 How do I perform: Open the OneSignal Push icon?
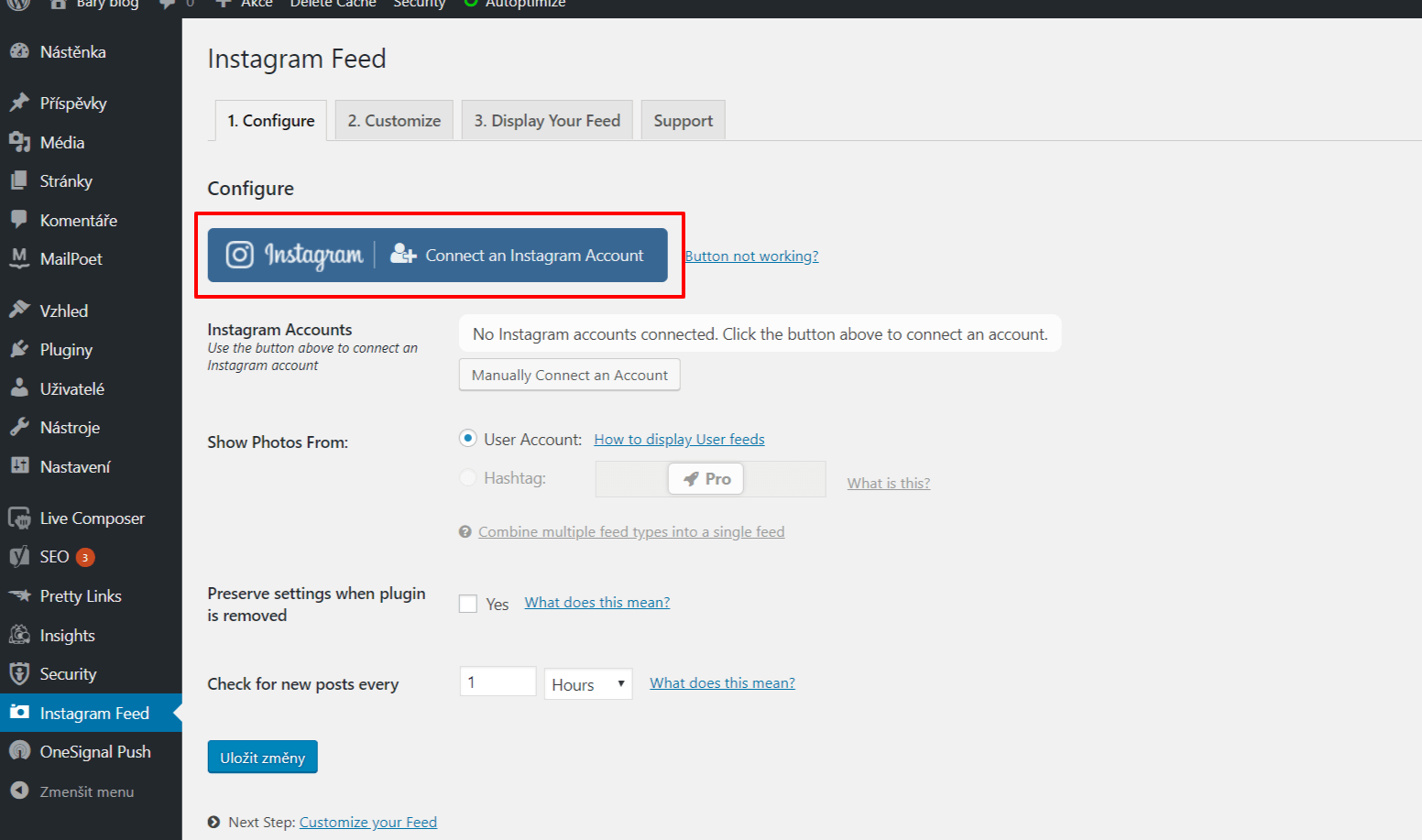[x=19, y=751]
